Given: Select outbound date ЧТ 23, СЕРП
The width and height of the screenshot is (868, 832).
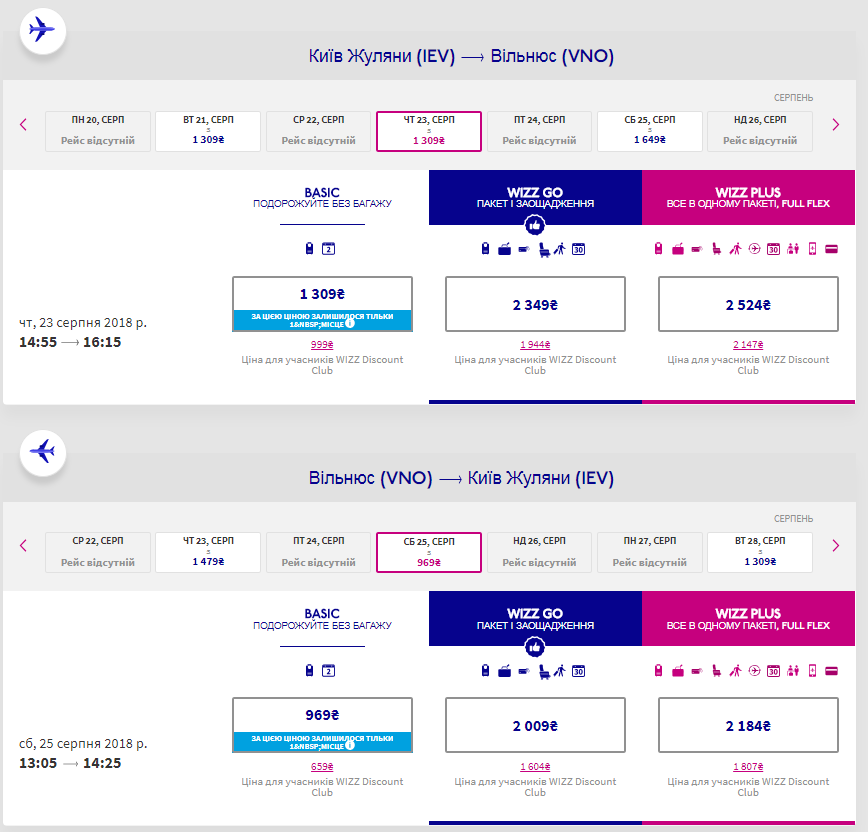Looking at the screenshot, I should 428,131.
